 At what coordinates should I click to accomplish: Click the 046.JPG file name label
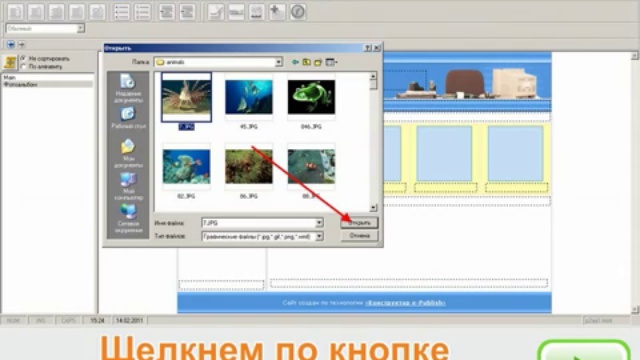tap(311, 127)
